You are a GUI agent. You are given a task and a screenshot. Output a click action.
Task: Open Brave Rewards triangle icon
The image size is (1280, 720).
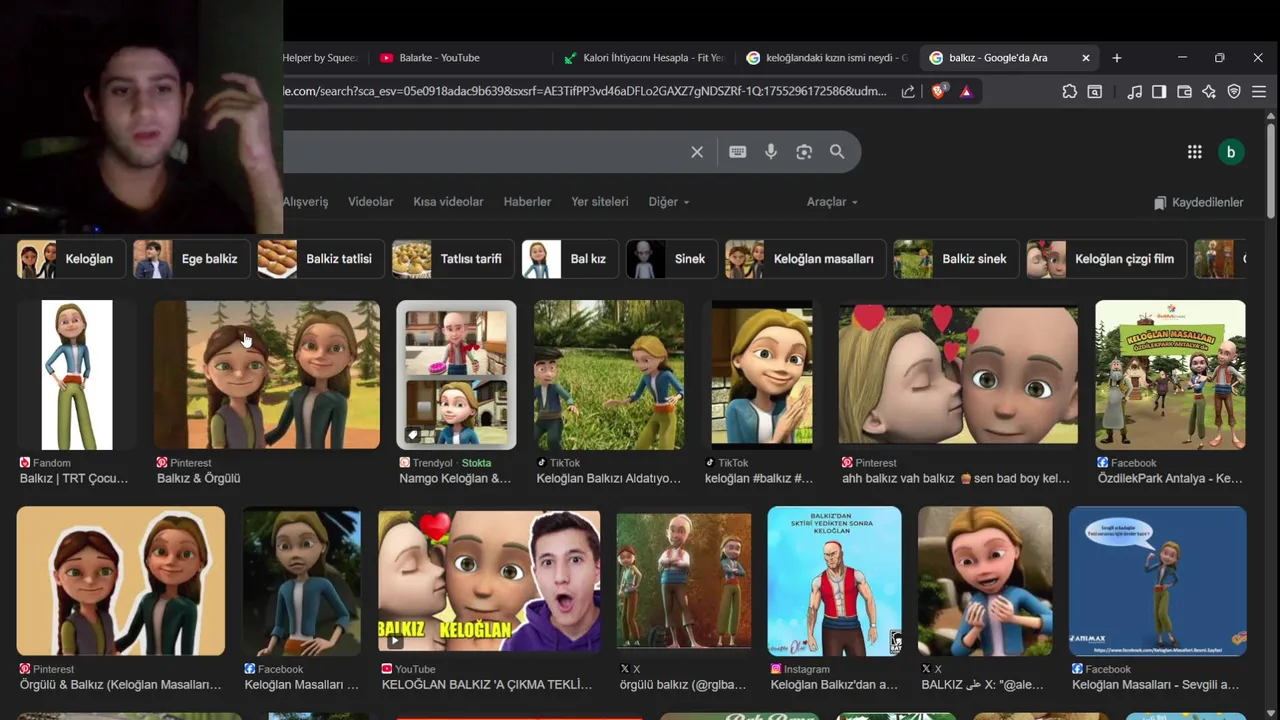[966, 91]
